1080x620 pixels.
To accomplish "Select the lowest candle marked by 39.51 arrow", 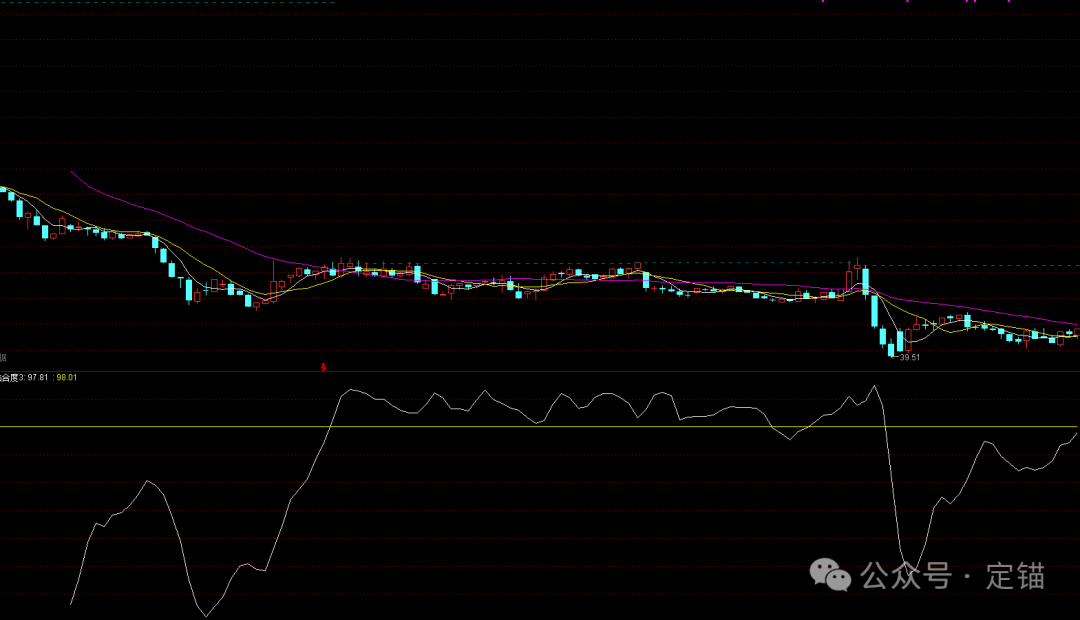I will tap(891, 350).
